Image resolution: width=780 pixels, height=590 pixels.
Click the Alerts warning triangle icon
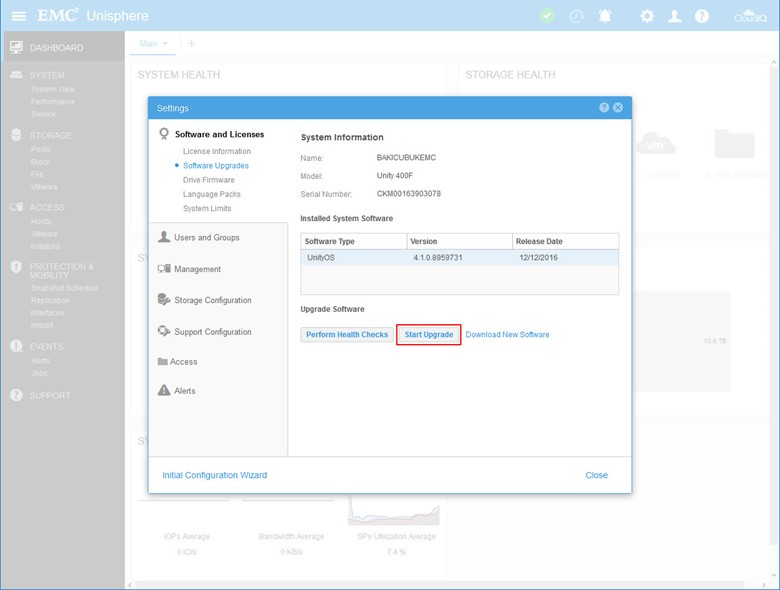click(164, 390)
